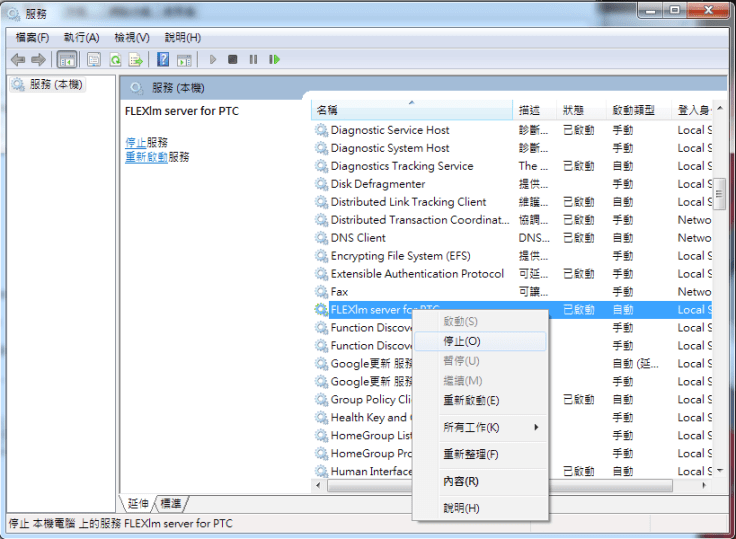
Task: Open the 檔案(F) menu
Action: tap(32, 37)
